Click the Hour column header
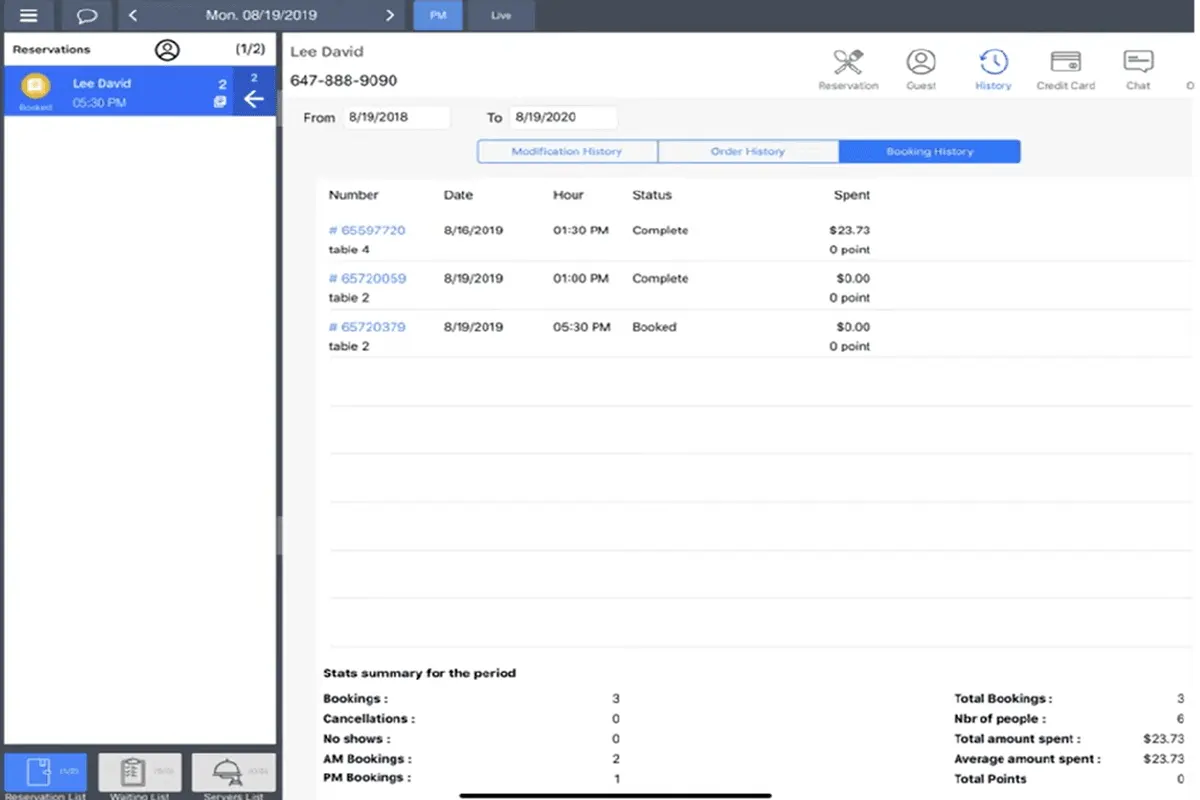The width and height of the screenshot is (1200, 800). pos(568,195)
